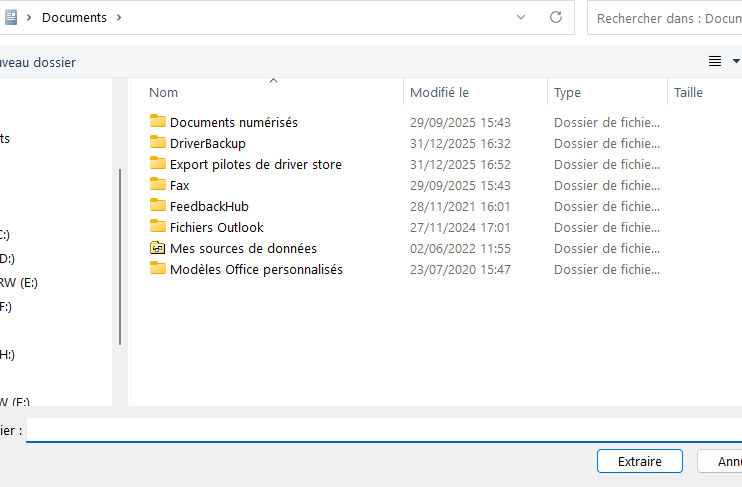Click the date 31/12/2025 16:32
This screenshot has height=487, width=742.
[460, 143]
